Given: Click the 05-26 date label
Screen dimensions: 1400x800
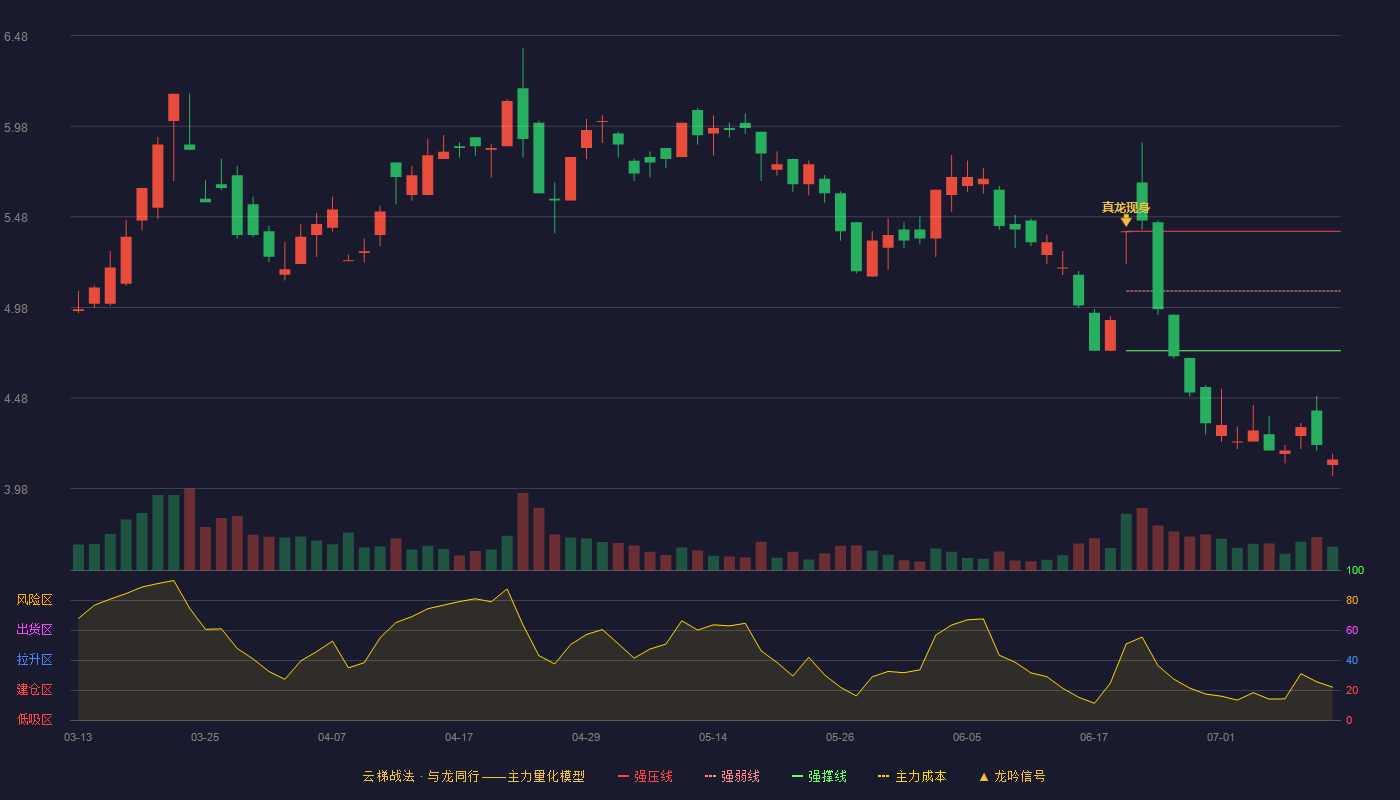Looking at the screenshot, I should [840, 737].
